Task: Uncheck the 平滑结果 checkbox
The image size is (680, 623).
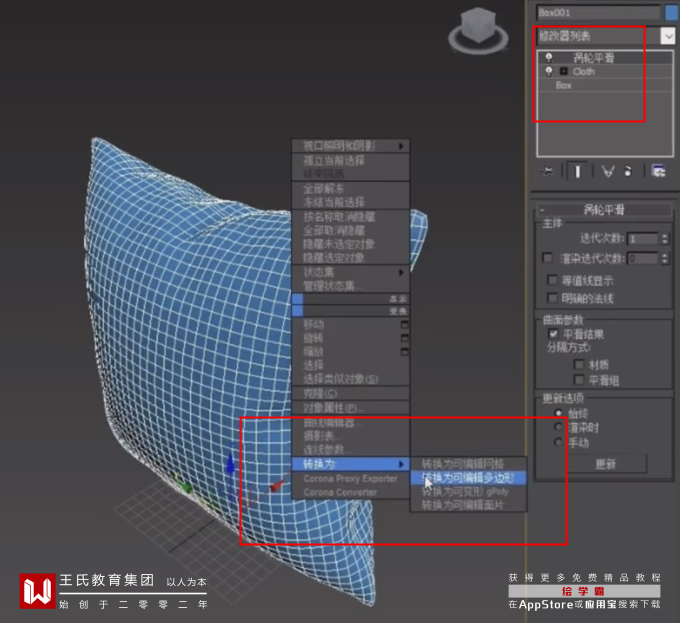Action: (553, 333)
